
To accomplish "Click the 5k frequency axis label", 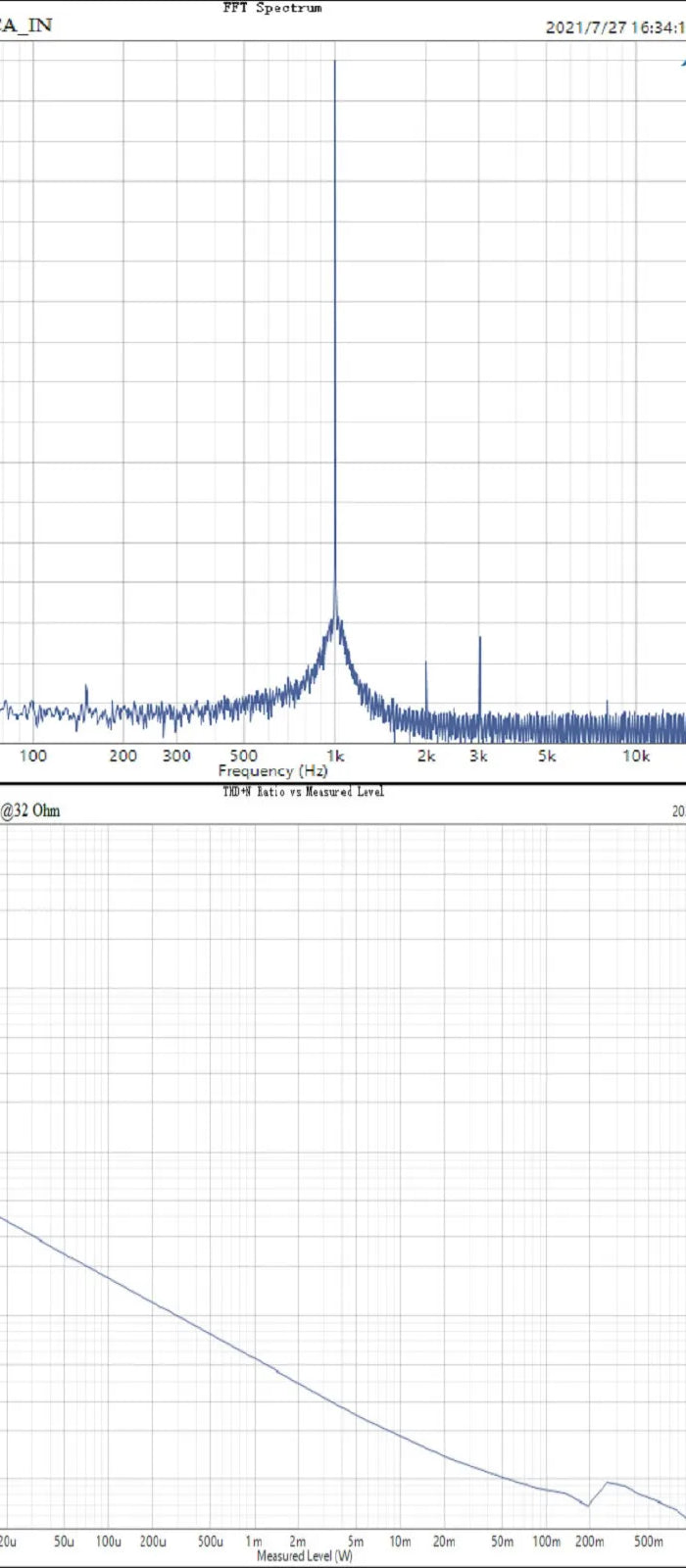I will click(546, 756).
